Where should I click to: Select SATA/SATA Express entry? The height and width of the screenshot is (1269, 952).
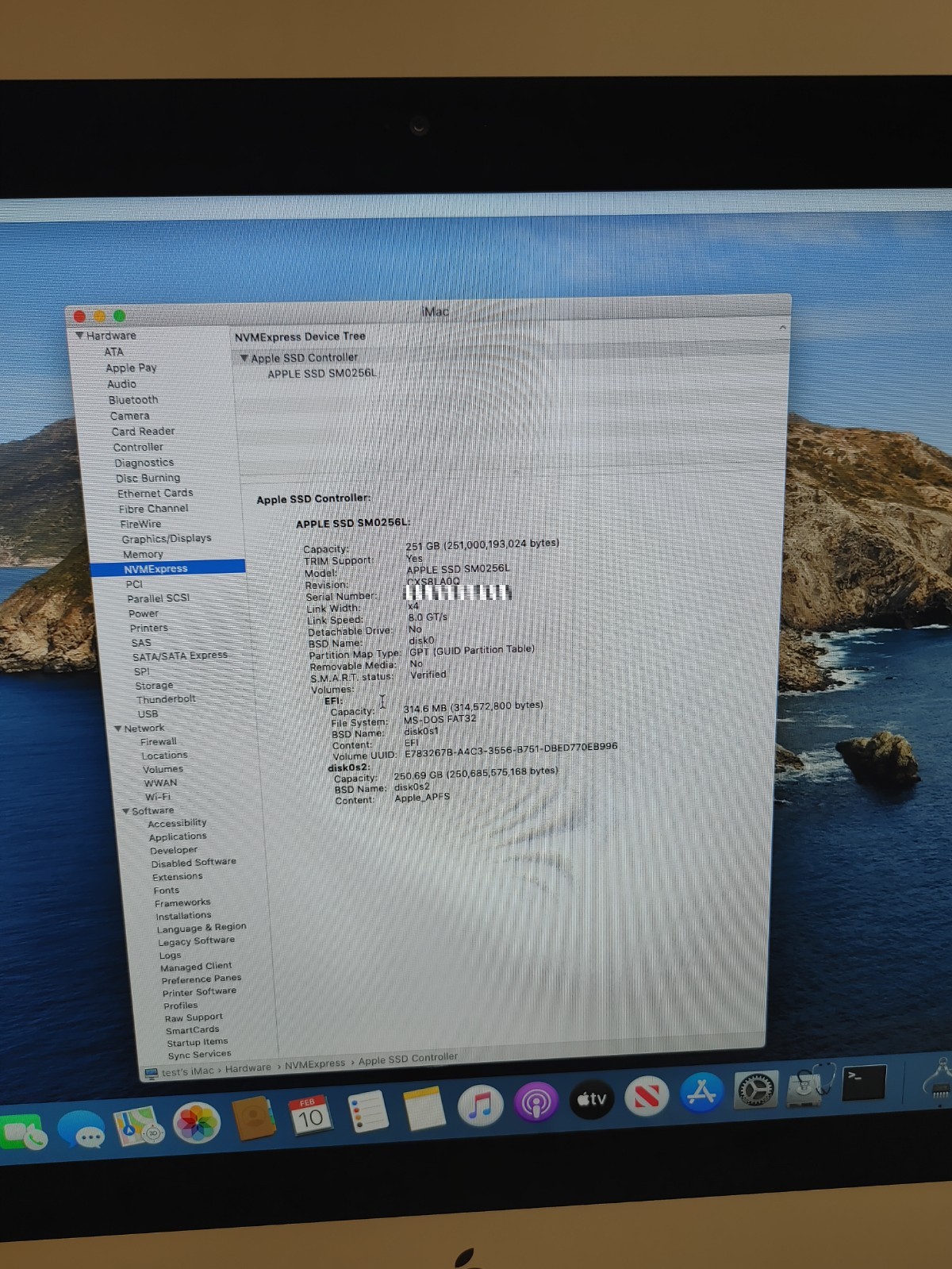pos(180,656)
